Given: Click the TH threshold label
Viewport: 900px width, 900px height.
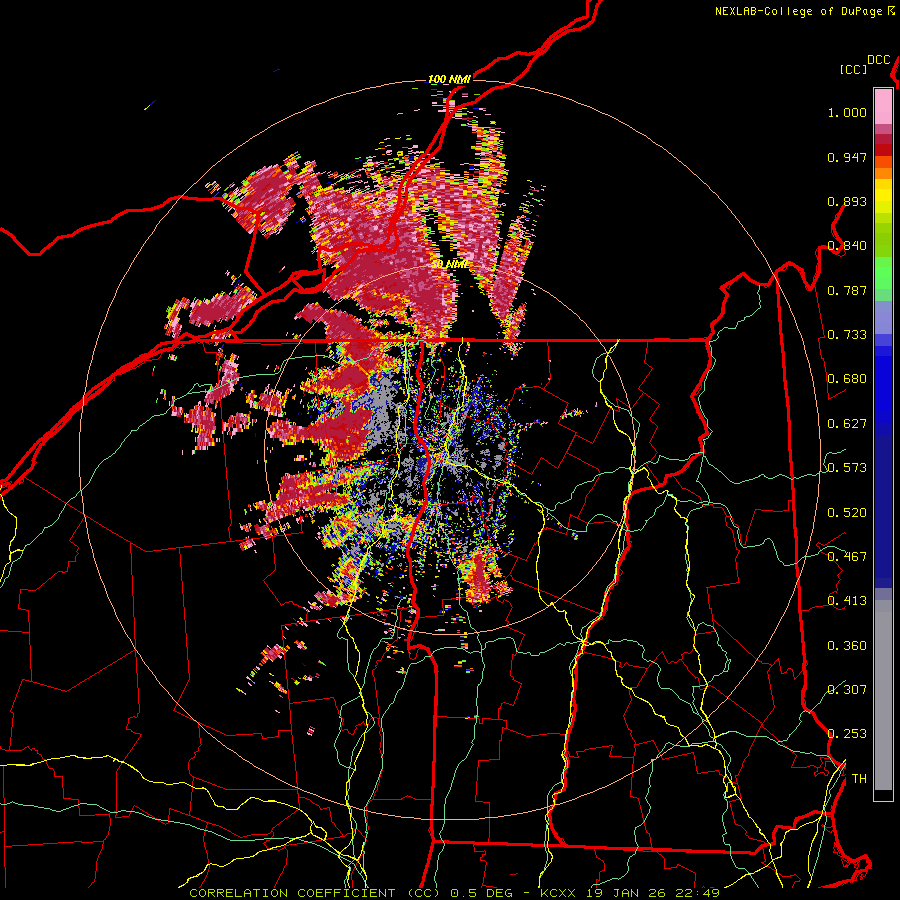Looking at the screenshot, I should coord(859,779).
